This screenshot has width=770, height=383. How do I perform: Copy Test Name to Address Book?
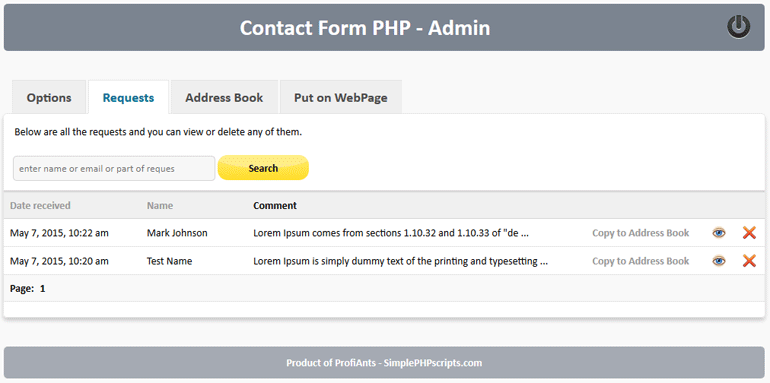point(640,261)
